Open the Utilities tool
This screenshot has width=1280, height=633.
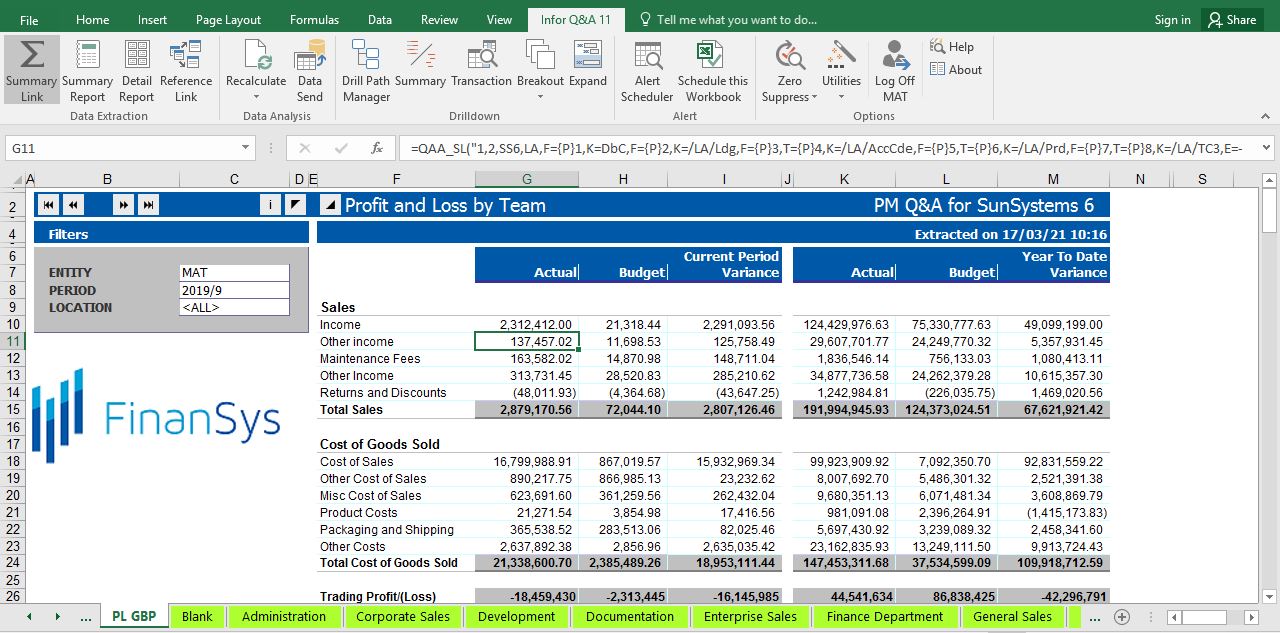(841, 64)
